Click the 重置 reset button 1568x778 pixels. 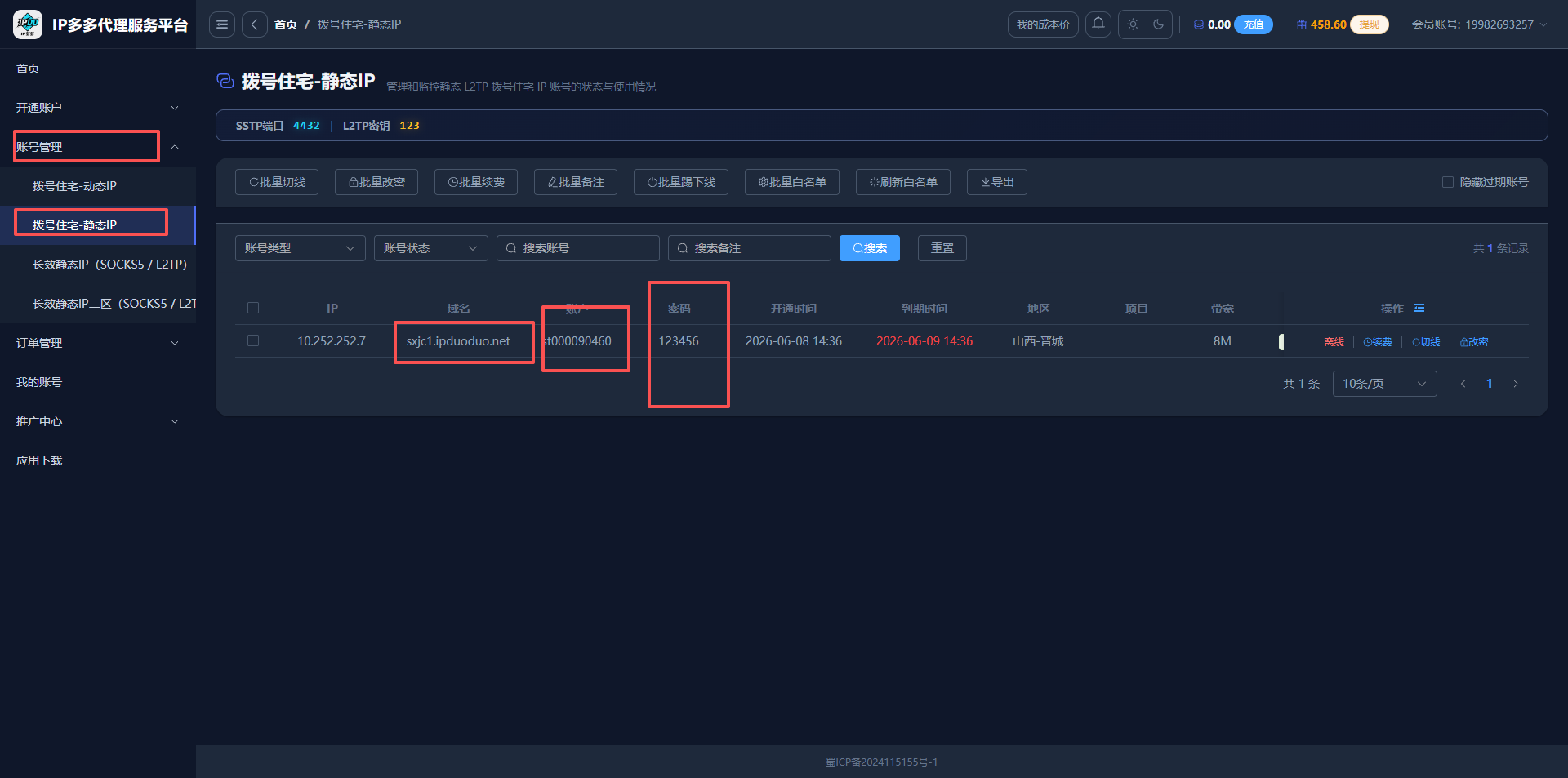click(x=942, y=248)
